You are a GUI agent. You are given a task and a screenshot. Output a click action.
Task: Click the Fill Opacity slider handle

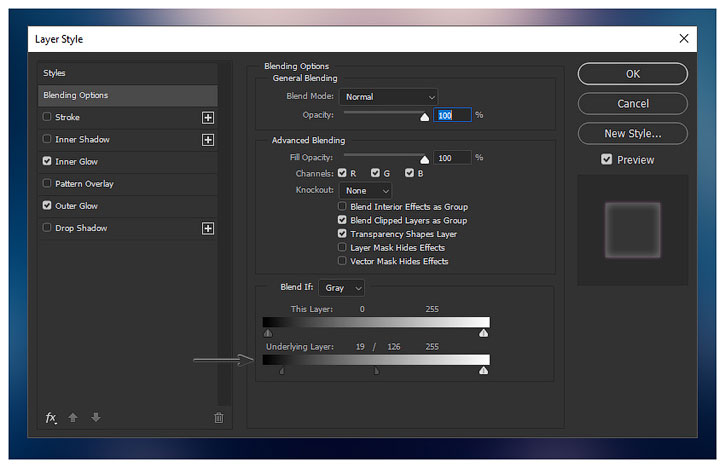(424, 159)
